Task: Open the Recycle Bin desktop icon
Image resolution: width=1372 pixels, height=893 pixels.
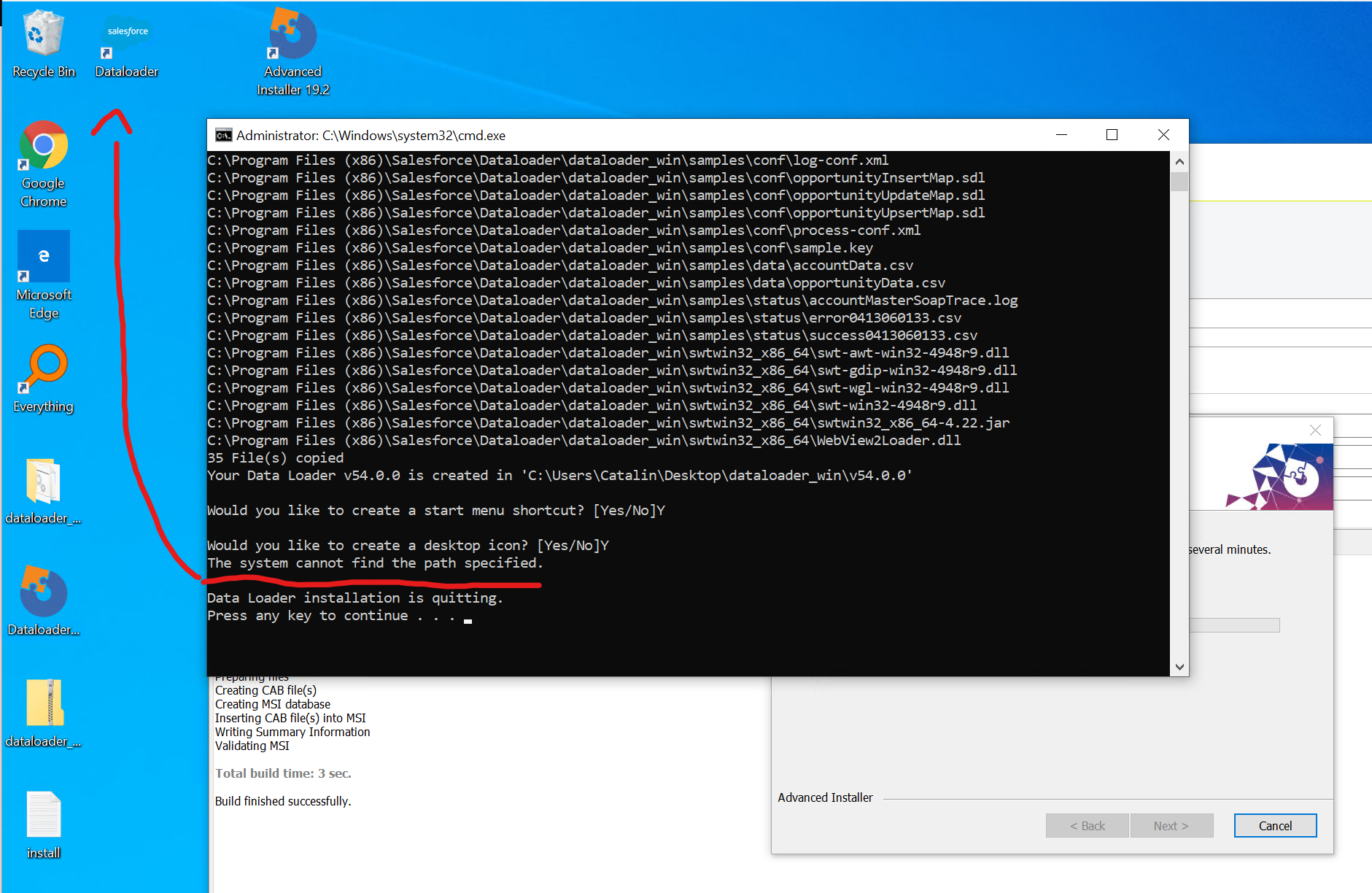Action: point(44,44)
